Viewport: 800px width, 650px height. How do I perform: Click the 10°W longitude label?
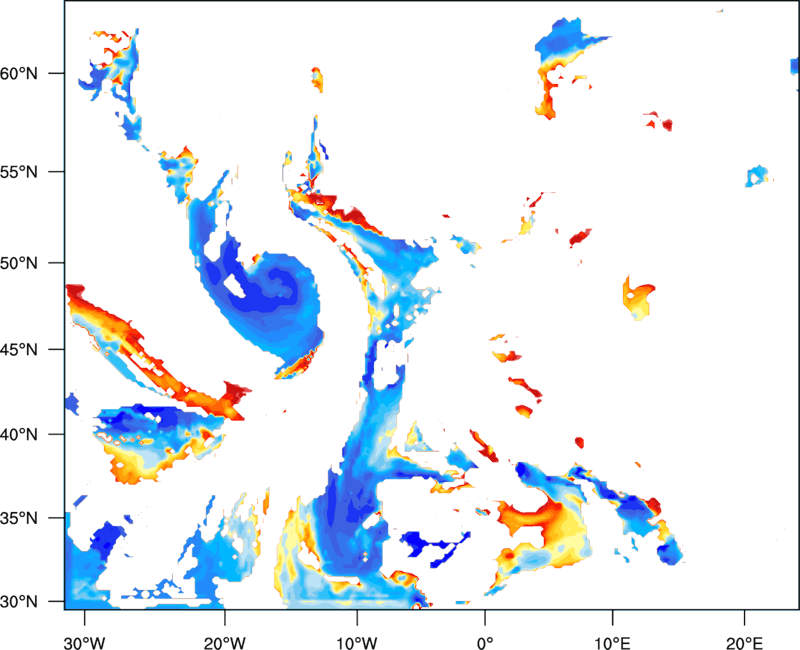[x=357, y=643]
